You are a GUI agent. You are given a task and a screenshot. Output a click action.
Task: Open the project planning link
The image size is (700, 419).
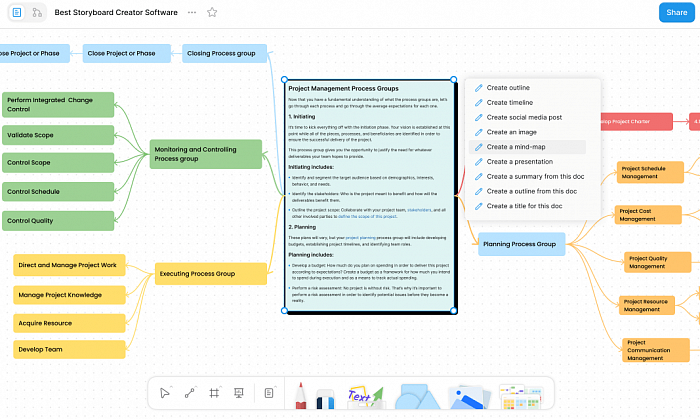pos(360,238)
